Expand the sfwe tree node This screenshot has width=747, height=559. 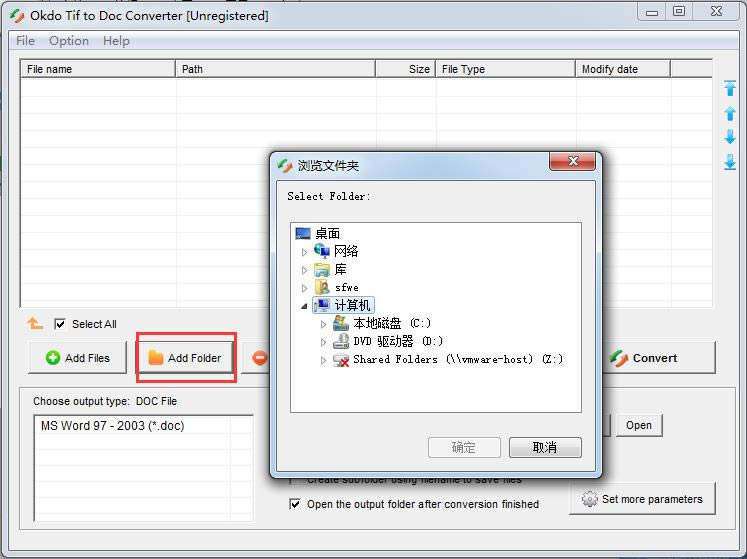(x=304, y=288)
